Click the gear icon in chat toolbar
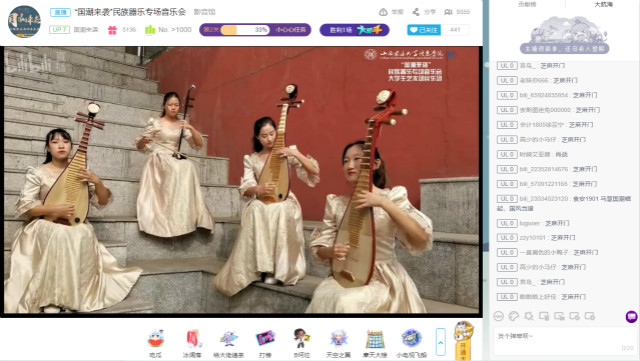The image size is (640, 361). click(529, 316)
